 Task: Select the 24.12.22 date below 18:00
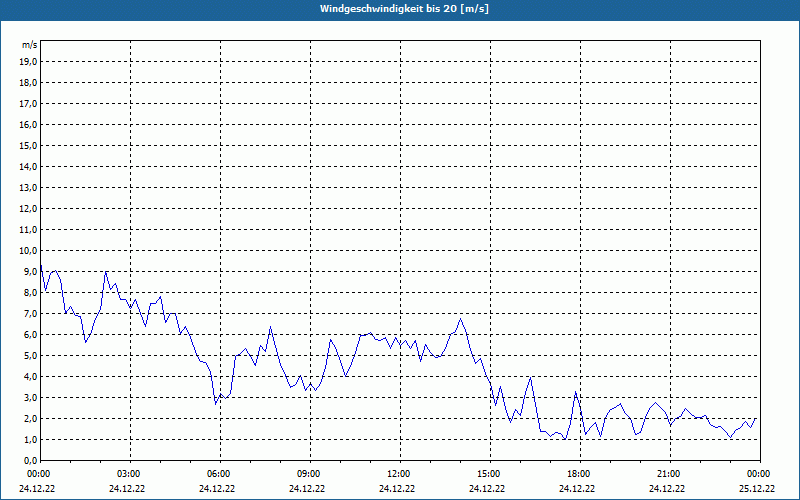(x=577, y=488)
